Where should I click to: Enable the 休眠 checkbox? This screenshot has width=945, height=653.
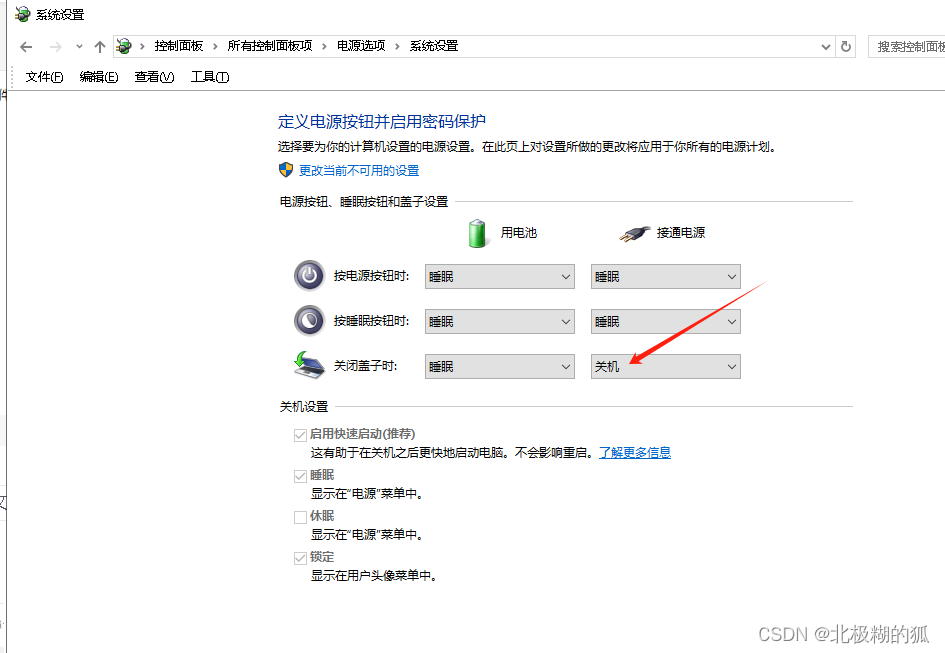coord(300,517)
